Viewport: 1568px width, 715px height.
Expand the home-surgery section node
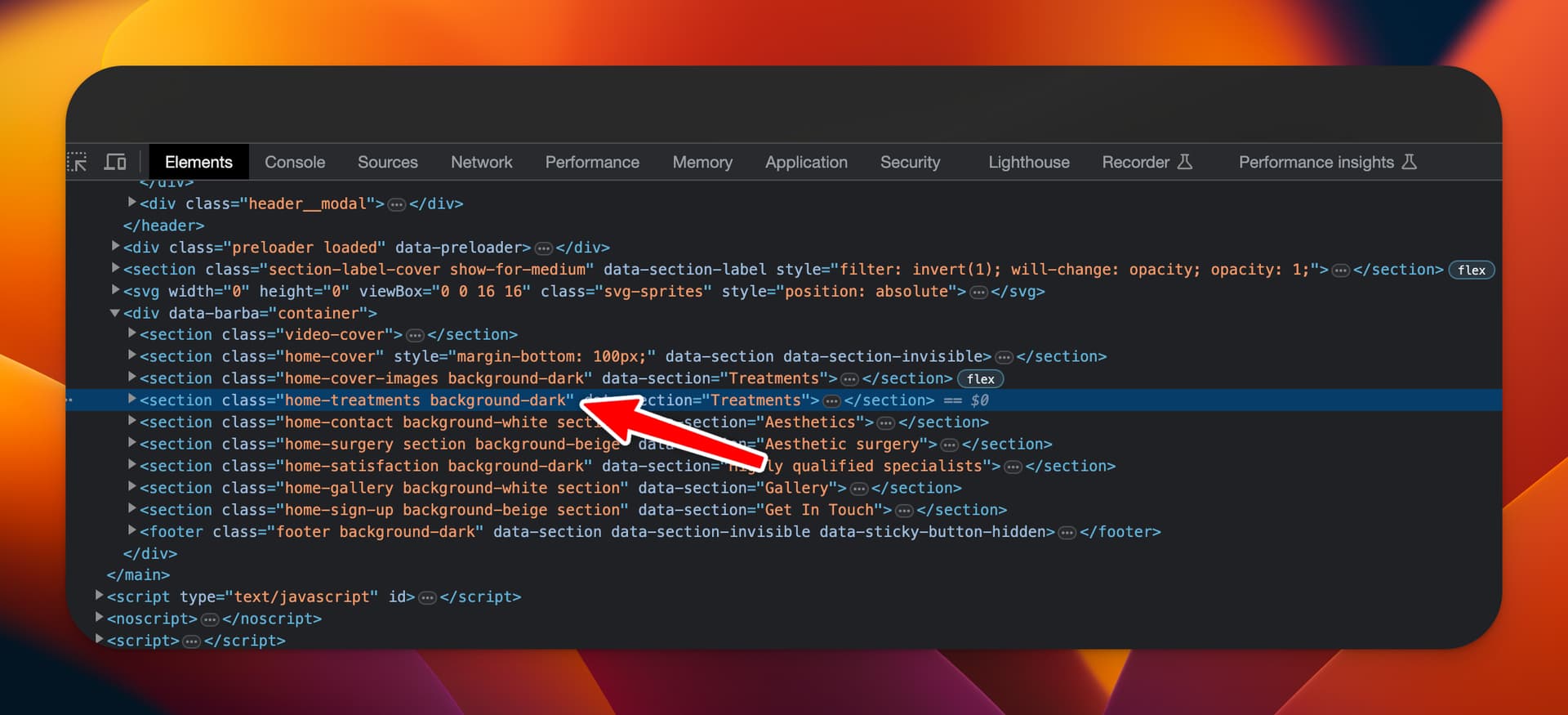132,443
